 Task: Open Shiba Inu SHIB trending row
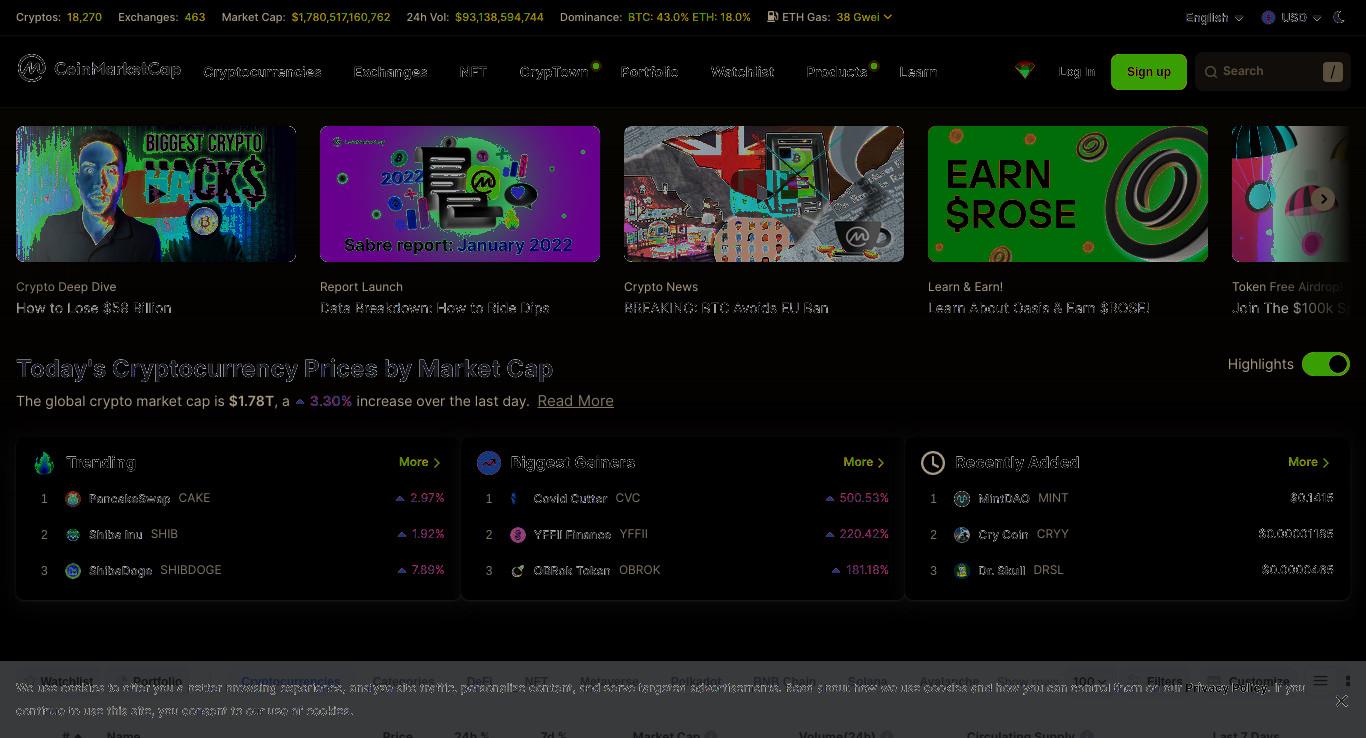coord(238,534)
